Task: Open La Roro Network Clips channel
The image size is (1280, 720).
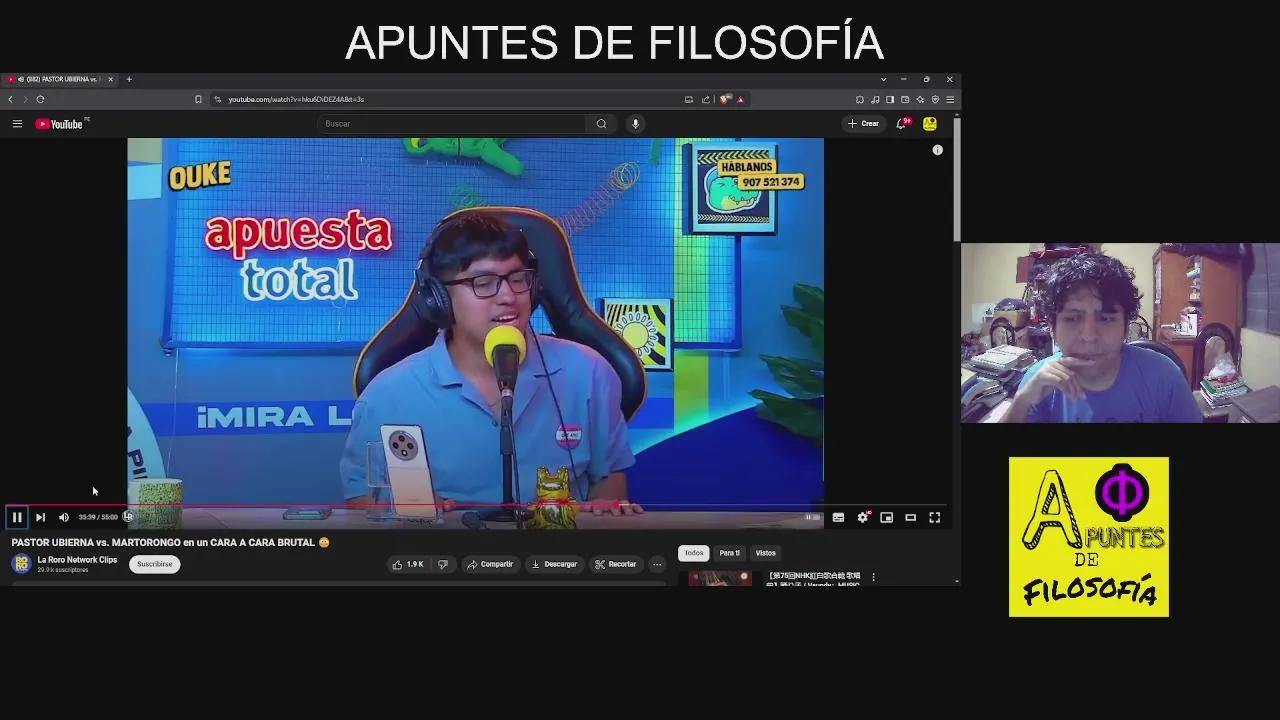Action: click(77, 559)
